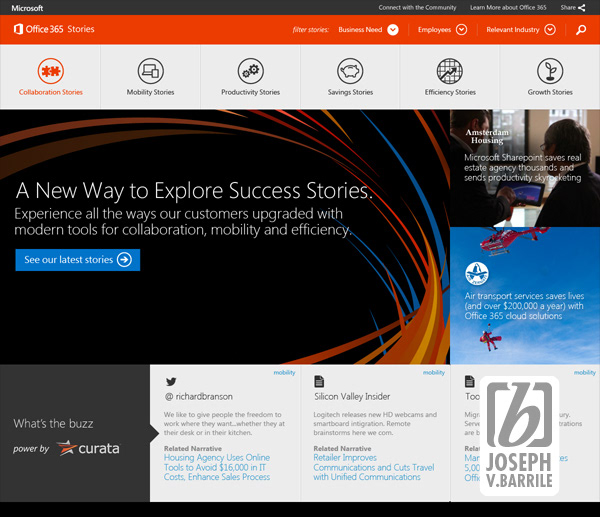The height and width of the screenshot is (517, 600).
Task: Click the @richardbranson handle
Action: pyautogui.click(x=199, y=397)
